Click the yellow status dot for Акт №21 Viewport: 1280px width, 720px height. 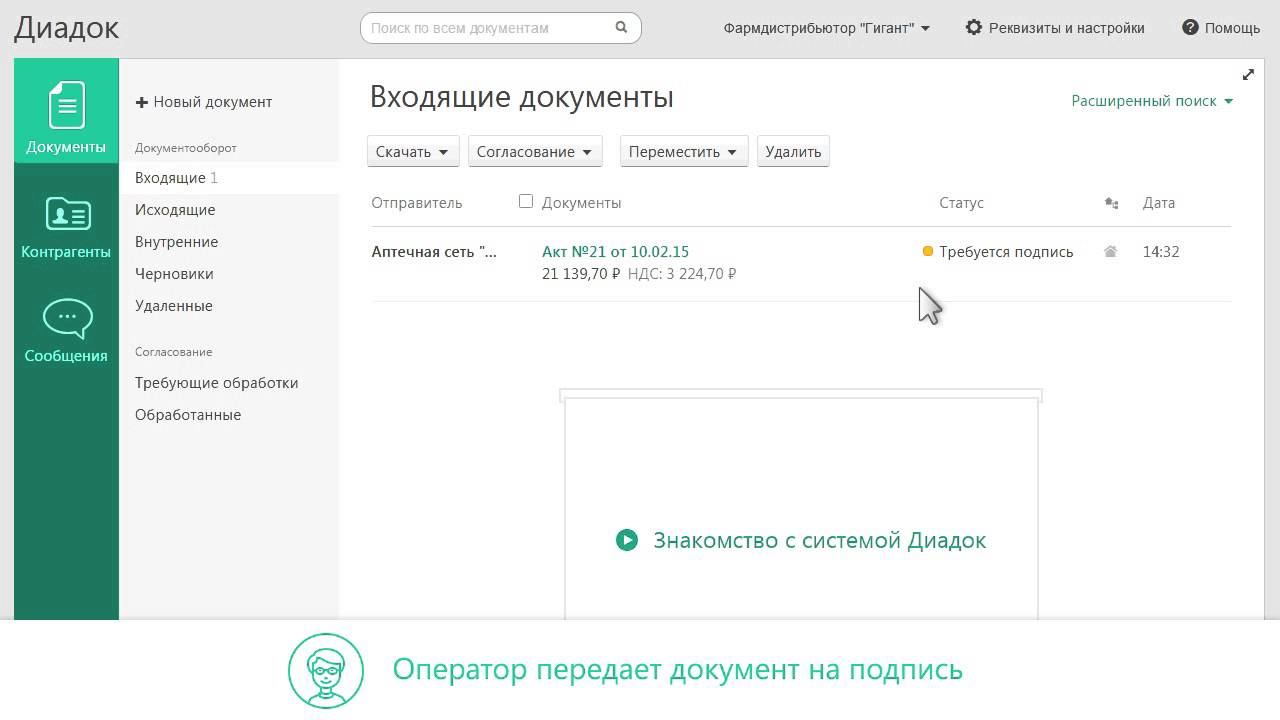[928, 252]
